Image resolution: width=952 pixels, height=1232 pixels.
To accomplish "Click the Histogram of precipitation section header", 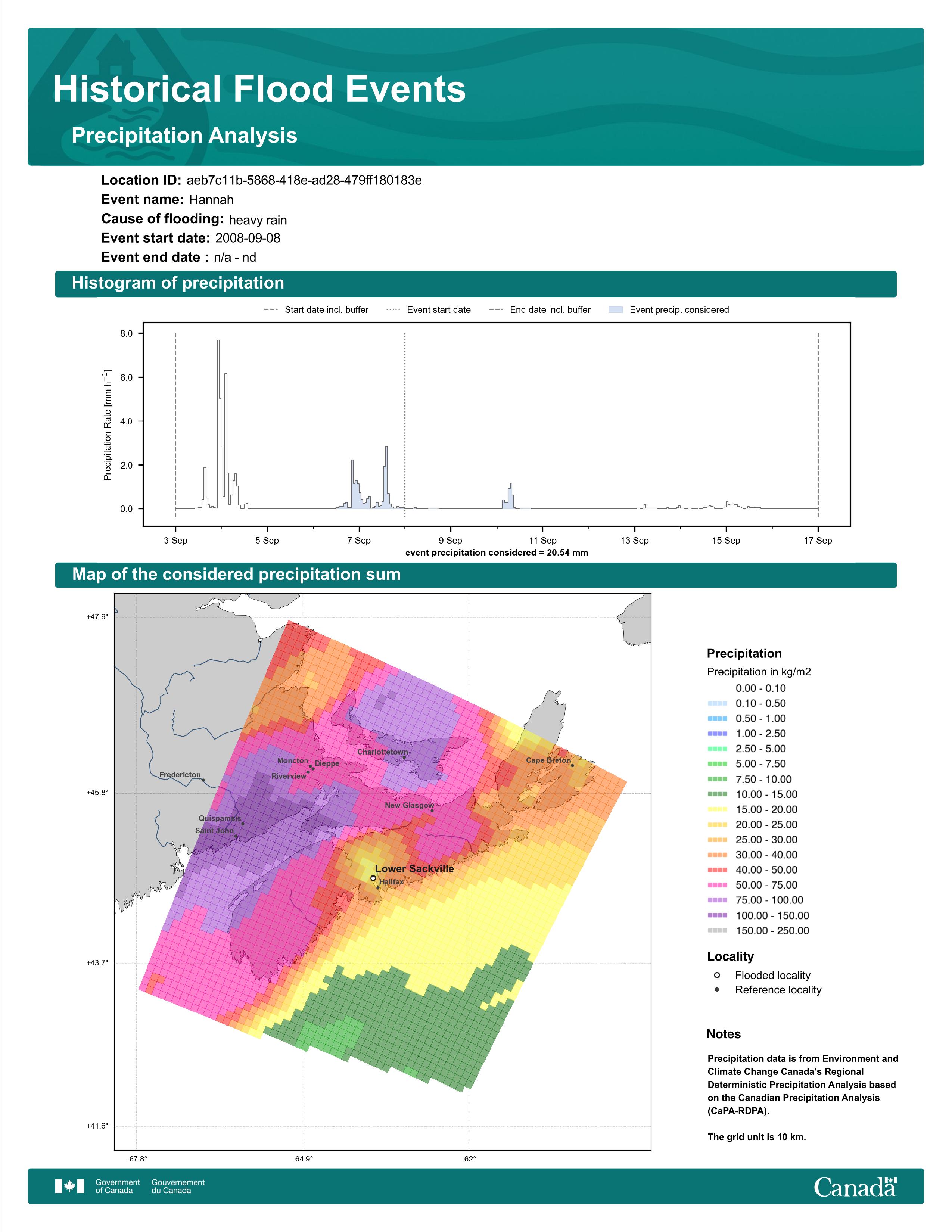I will pyautogui.click(x=178, y=283).
